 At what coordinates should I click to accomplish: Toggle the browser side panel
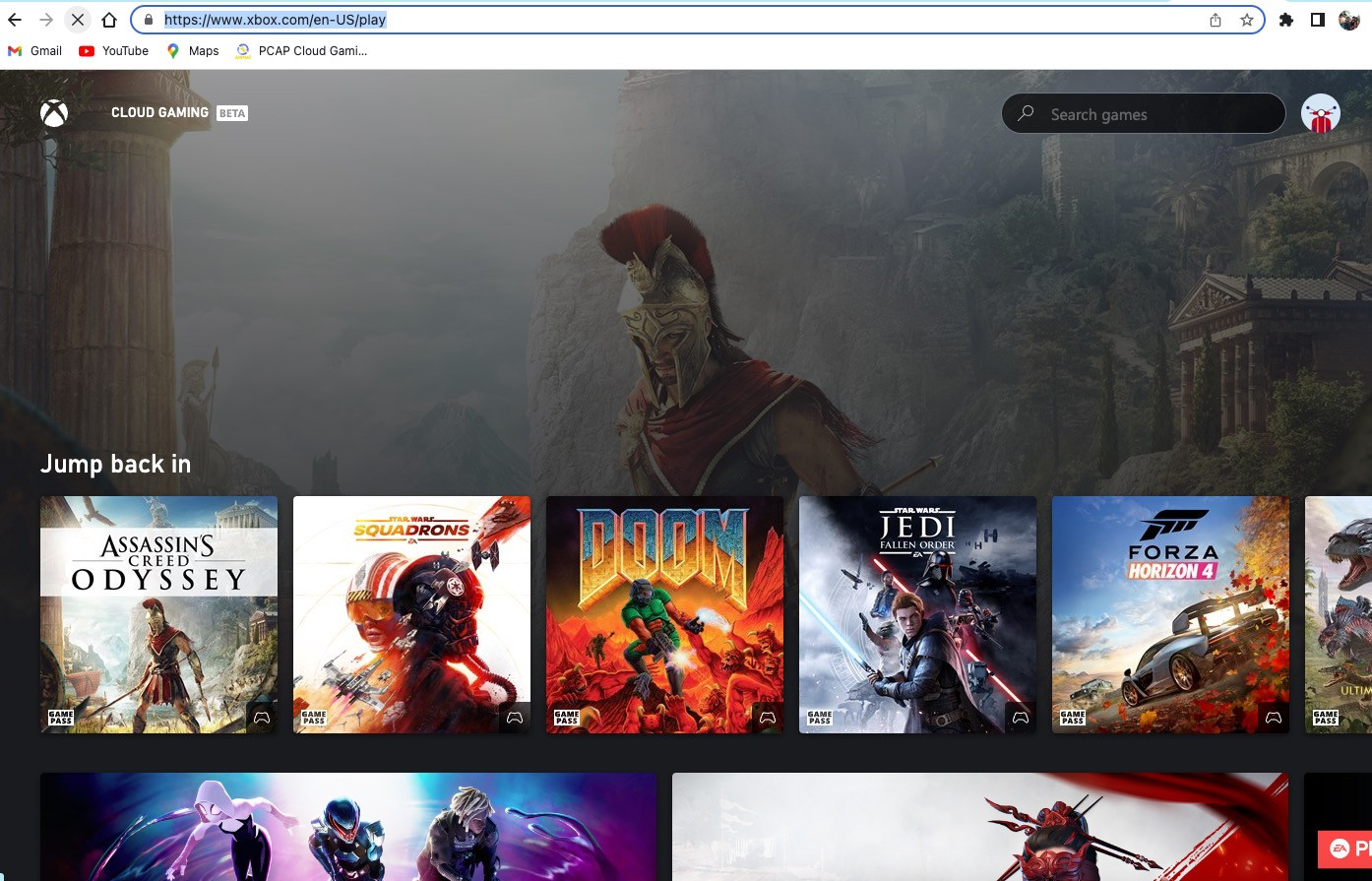pyautogui.click(x=1318, y=20)
